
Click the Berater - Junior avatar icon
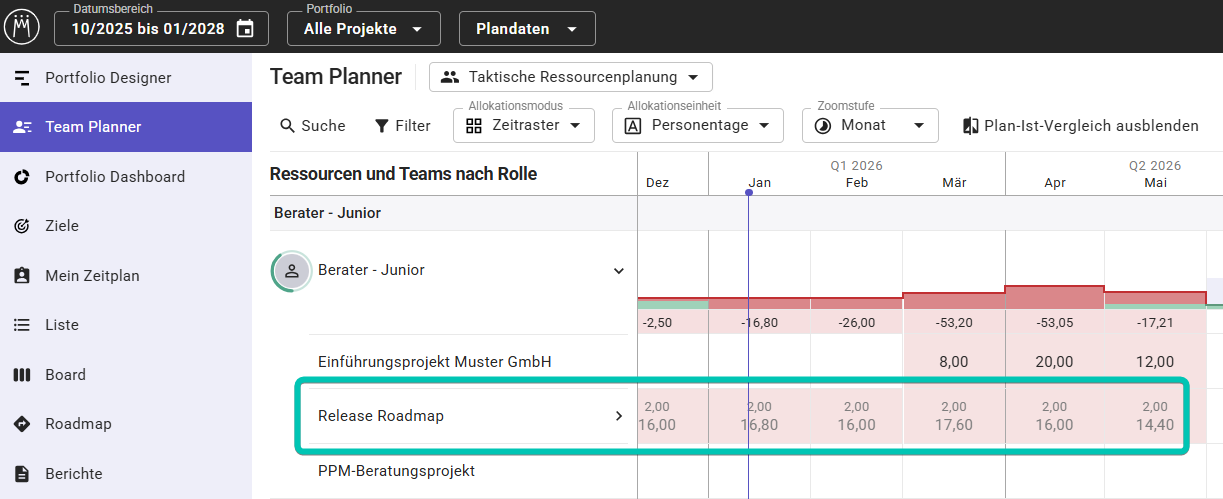[x=292, y=271]
